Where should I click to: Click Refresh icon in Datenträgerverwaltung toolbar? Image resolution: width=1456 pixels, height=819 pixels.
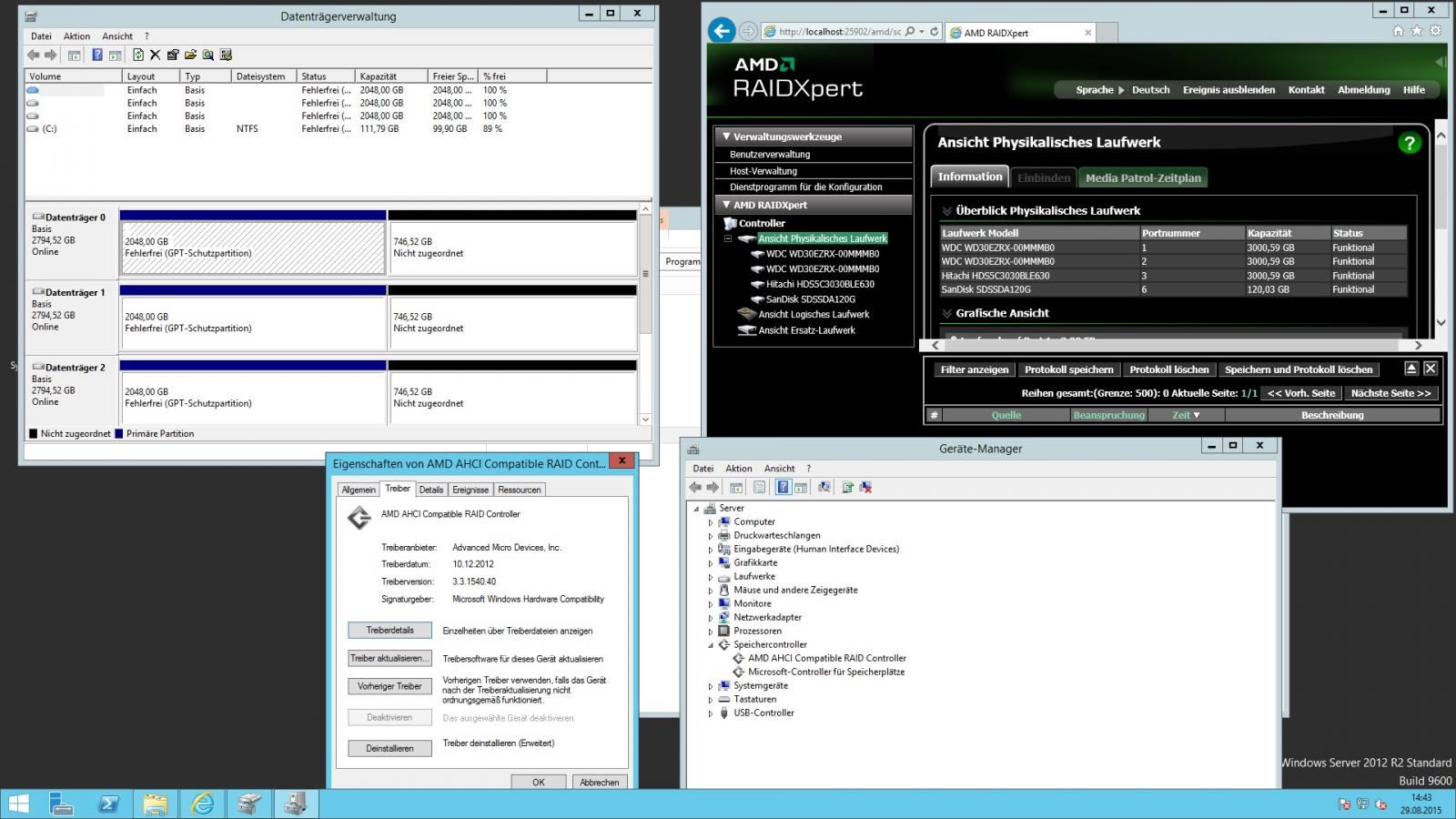tap(137, 56)
